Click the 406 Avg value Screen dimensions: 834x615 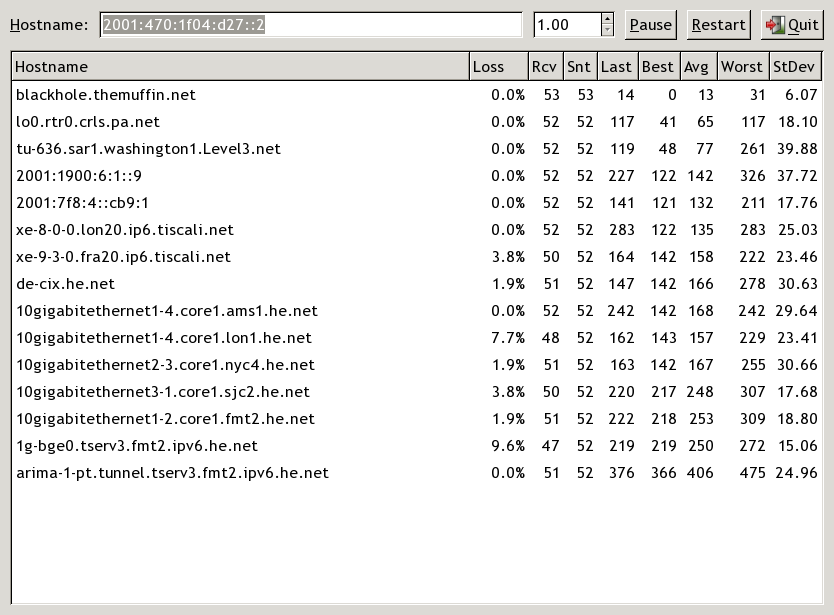click(700, 473)
